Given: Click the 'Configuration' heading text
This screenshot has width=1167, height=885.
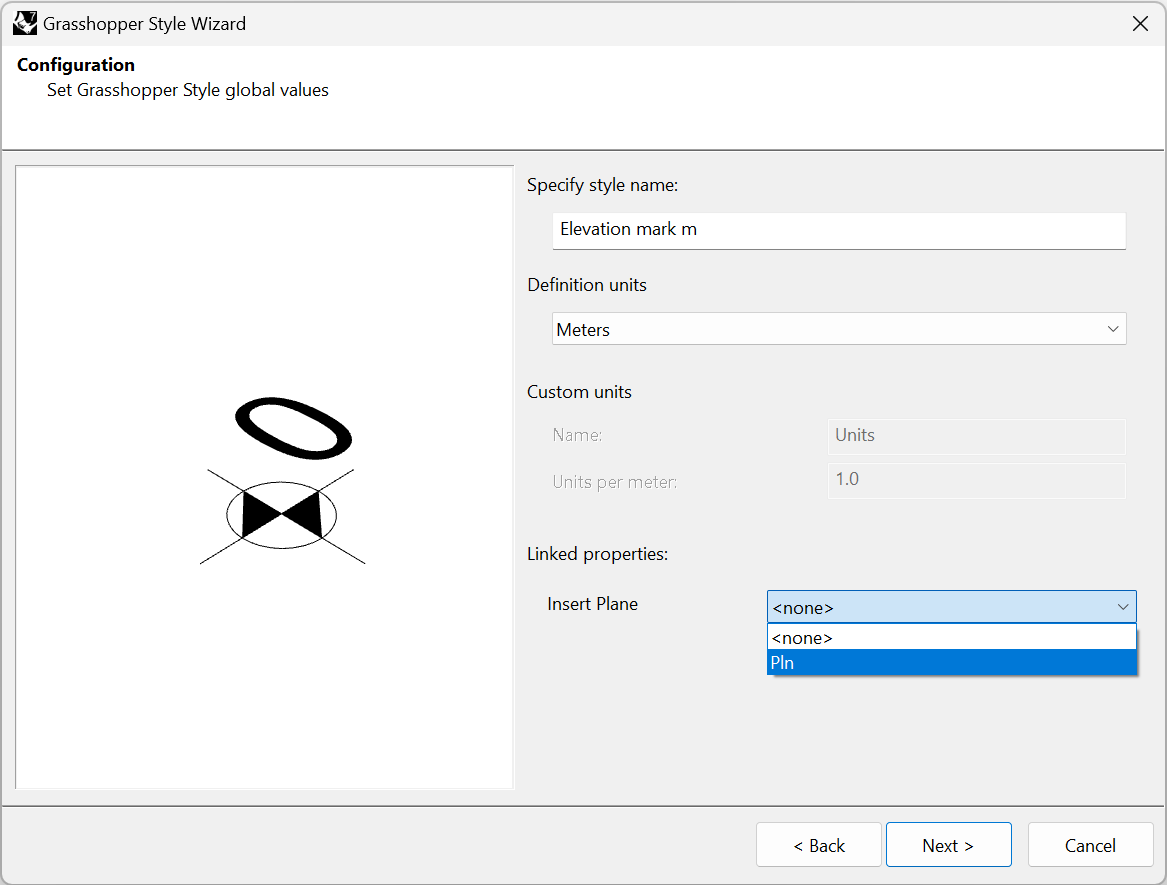Looking at the screenshot, I should click(76, 65).
